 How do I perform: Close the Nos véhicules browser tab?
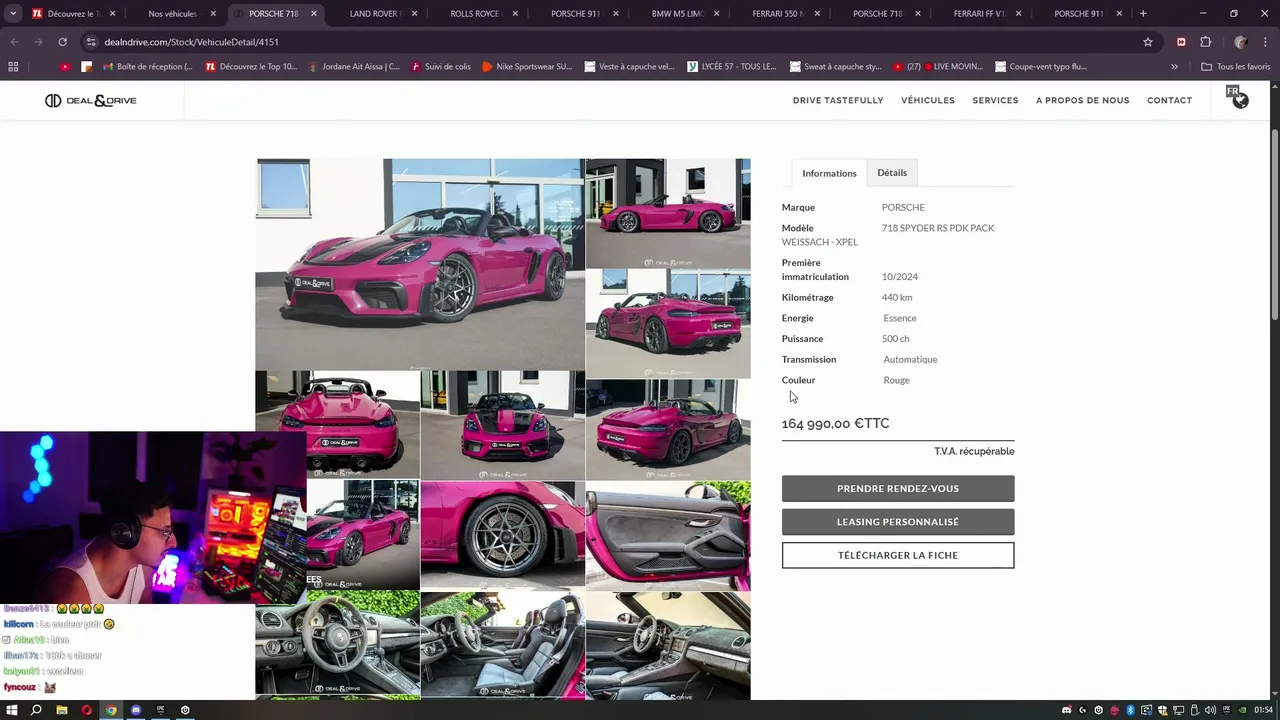click(x=213, y=14)
